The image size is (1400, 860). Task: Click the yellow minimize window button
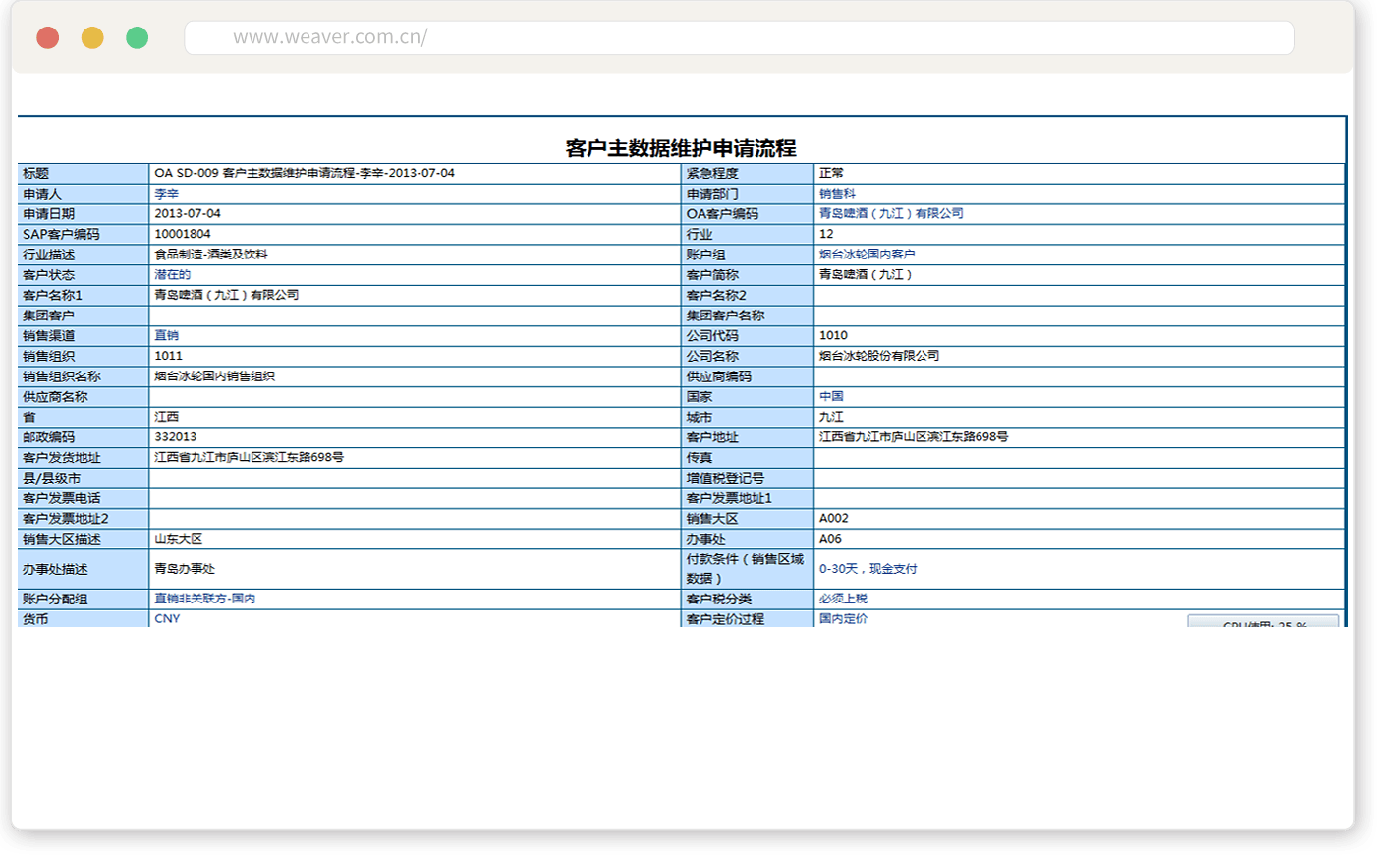coord(92,38)
